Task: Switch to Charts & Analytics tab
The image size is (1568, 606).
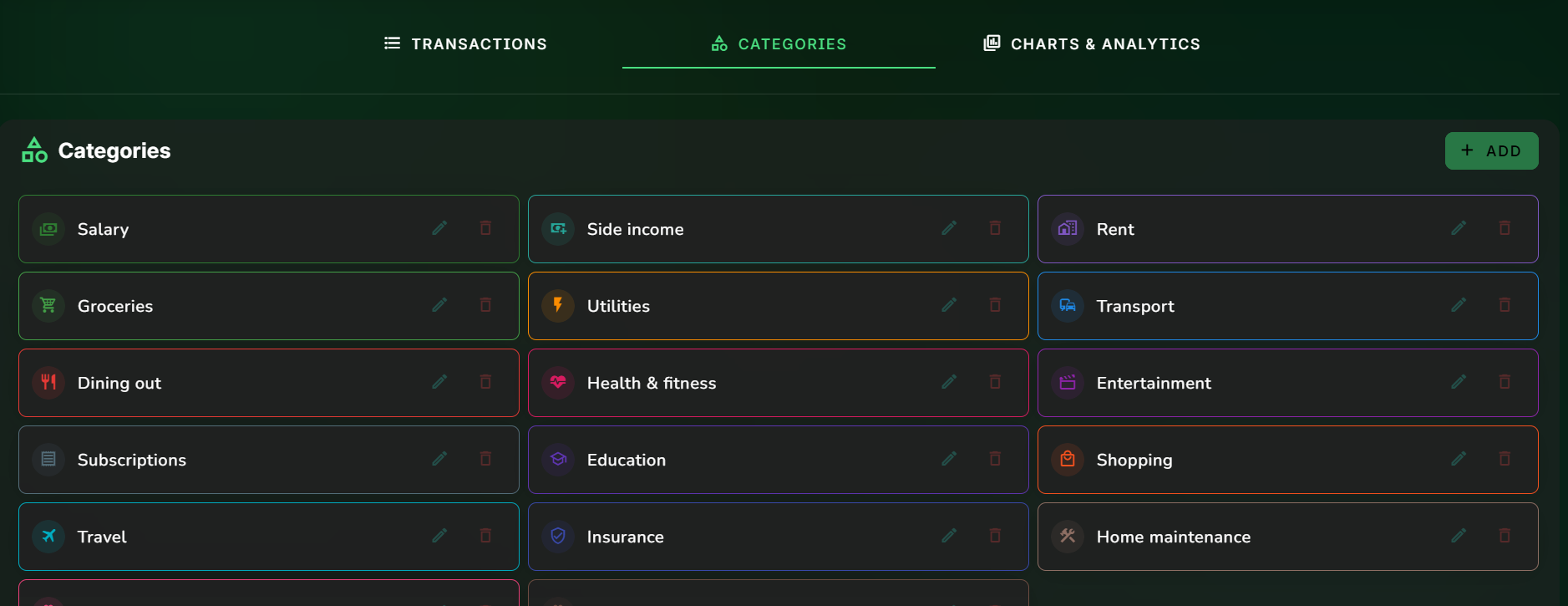Action: coord(1092,43)
